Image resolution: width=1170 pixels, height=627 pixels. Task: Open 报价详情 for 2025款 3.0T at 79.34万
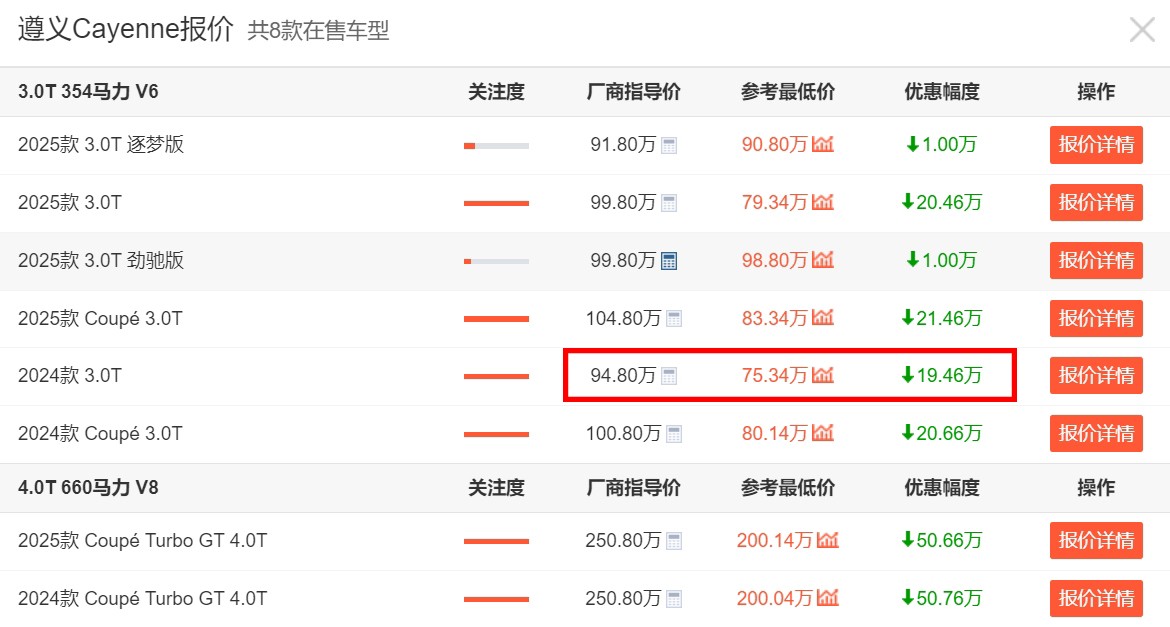1096,202
